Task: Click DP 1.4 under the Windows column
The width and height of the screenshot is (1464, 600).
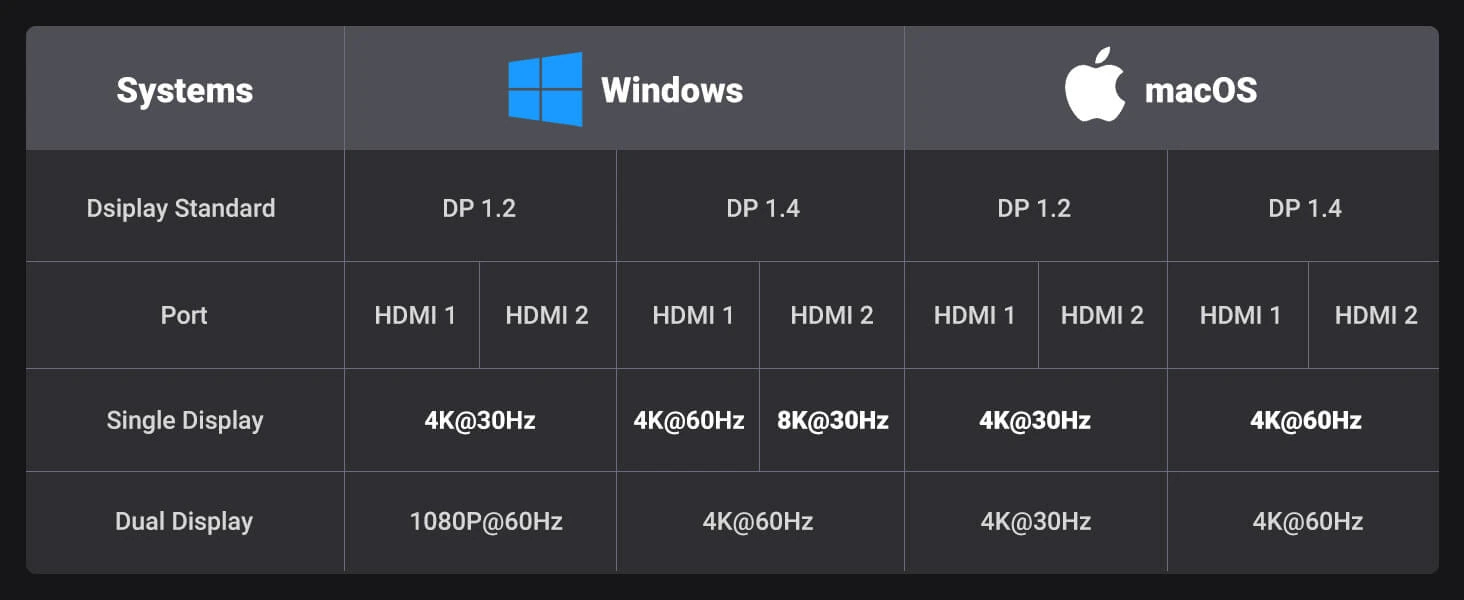Action: point(763,209)
